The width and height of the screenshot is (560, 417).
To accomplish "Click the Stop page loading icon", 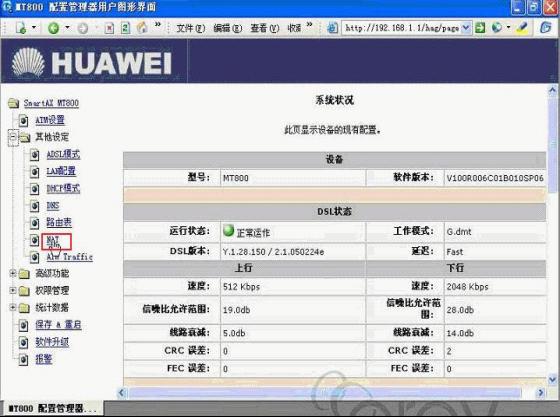I will [109, 28].
